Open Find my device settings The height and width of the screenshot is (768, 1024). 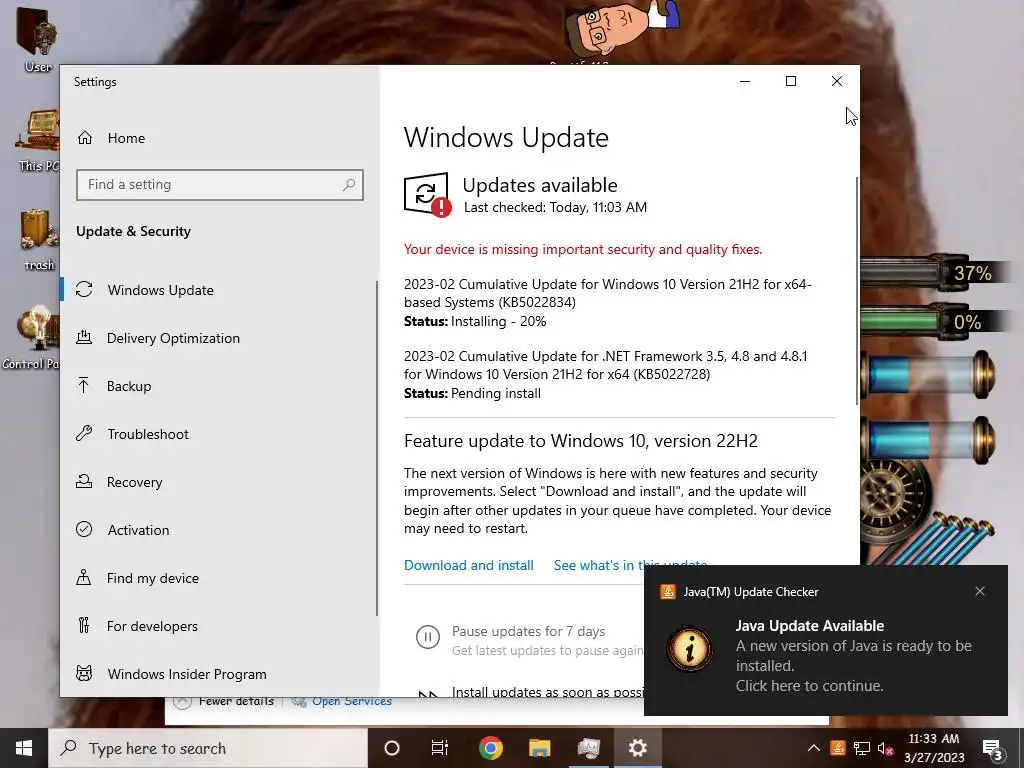(x=152, y=578)
